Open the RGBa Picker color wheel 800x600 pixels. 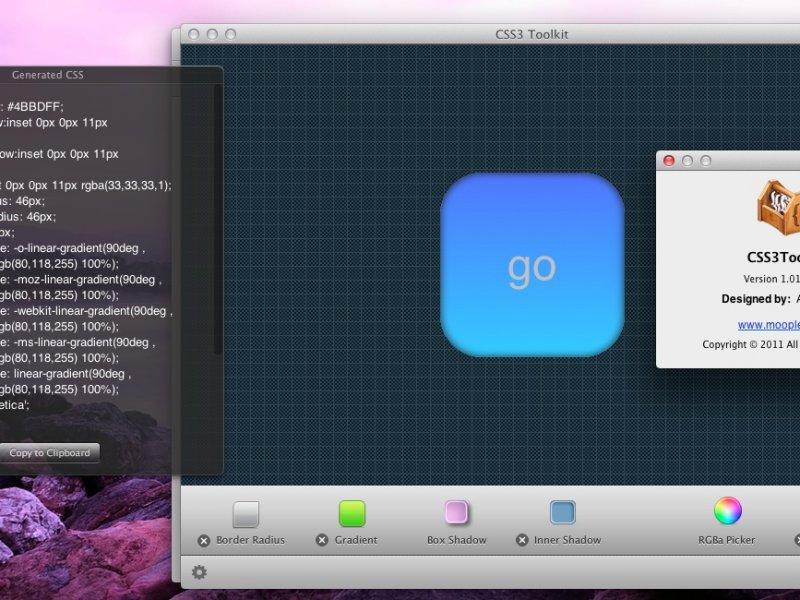(x=727, y=510)
